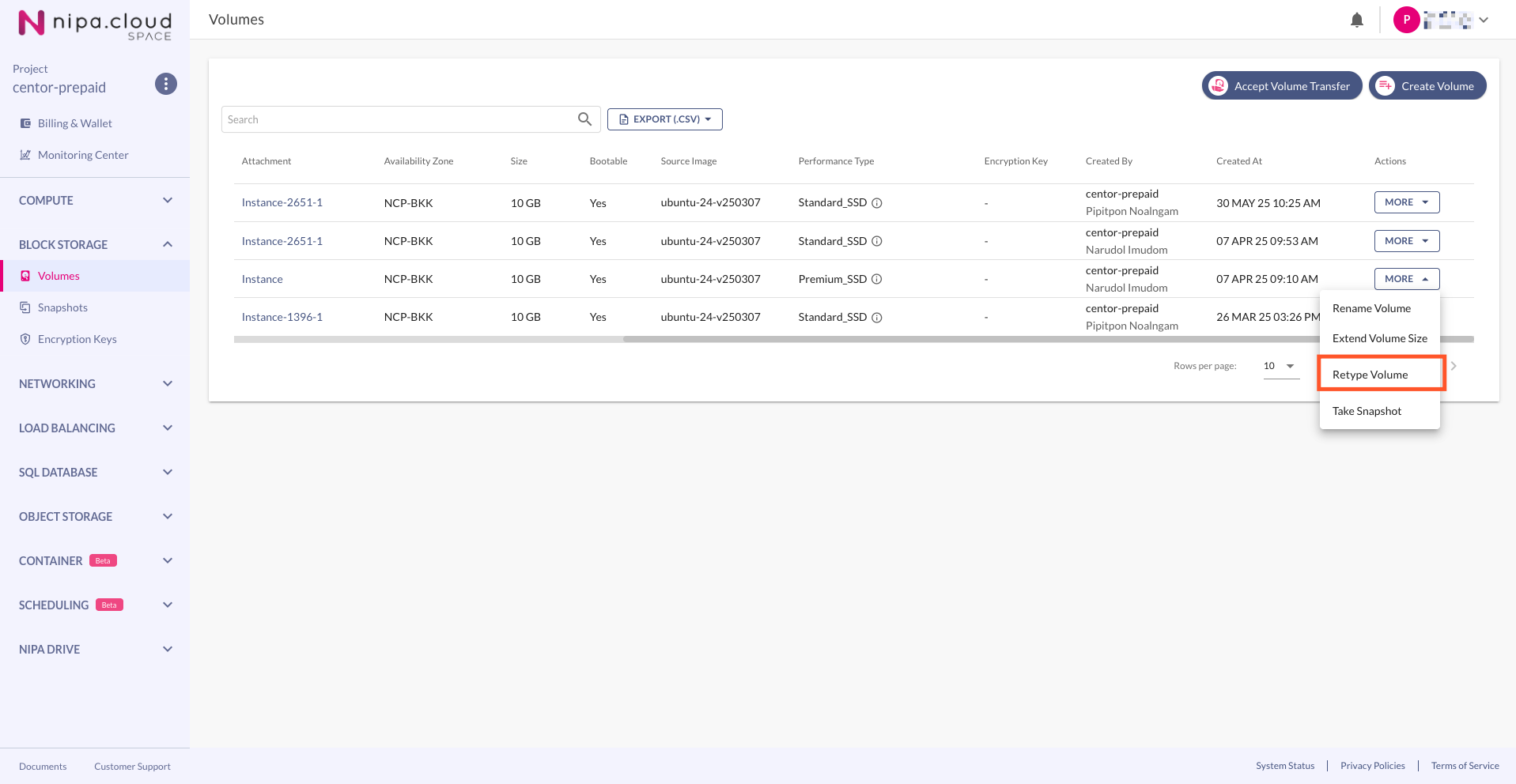Image resolution: width=1516 pixels, height=784 pixels.
Task: Click the user avatar P icon
Action: [1405, 20]
